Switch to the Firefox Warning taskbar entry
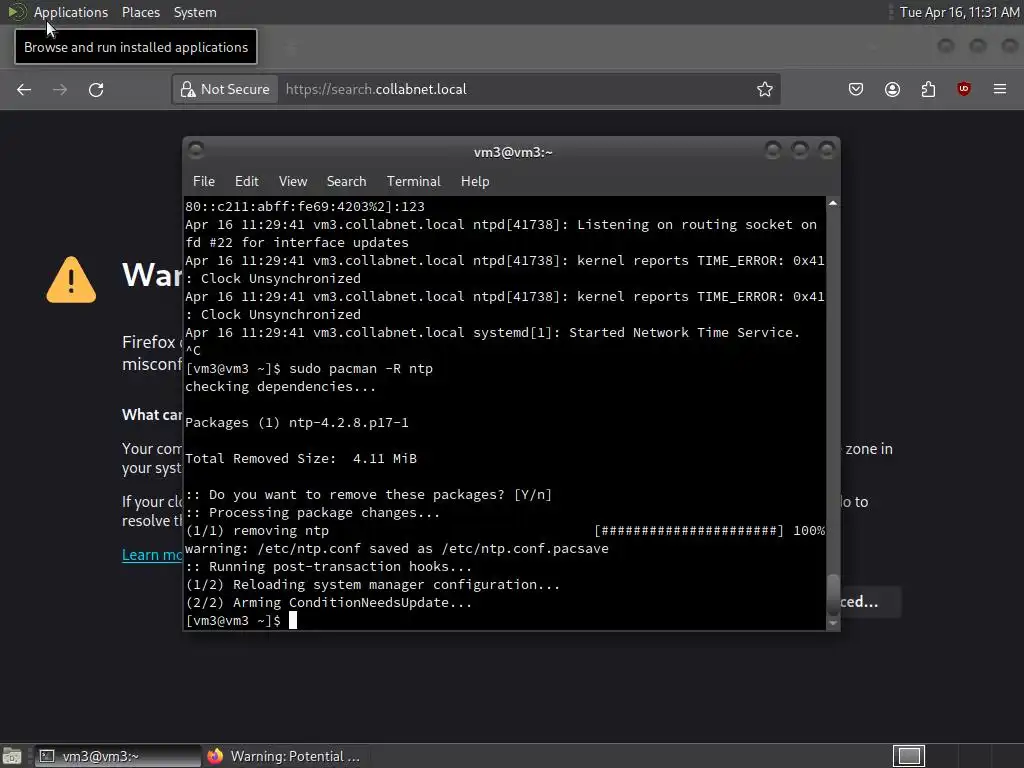This screenshot has height=768, width=1024. [x=285, y=756]
